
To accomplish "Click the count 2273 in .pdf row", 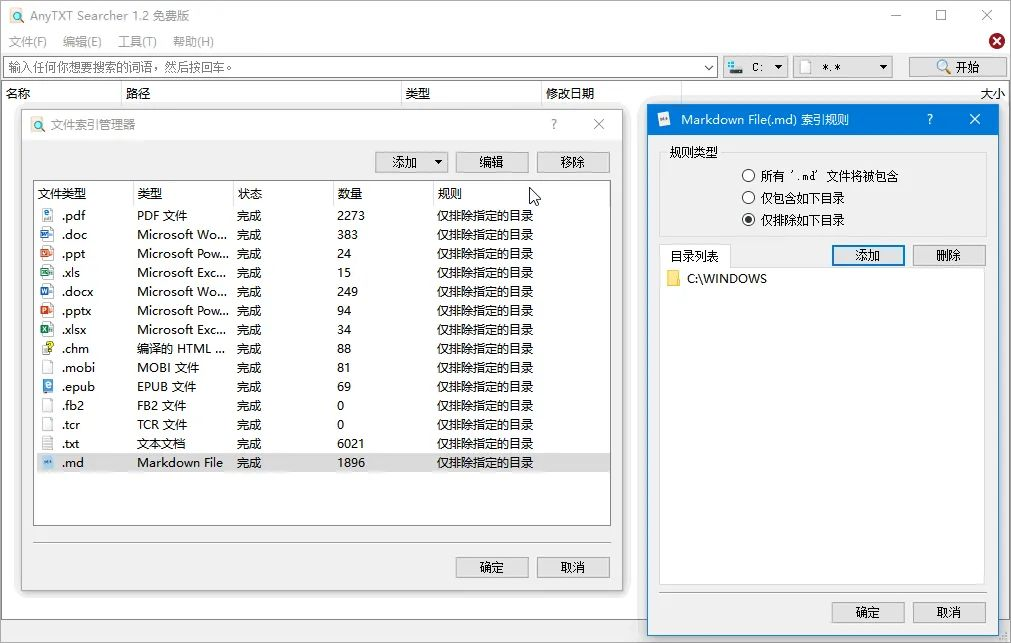I will 351,215.
